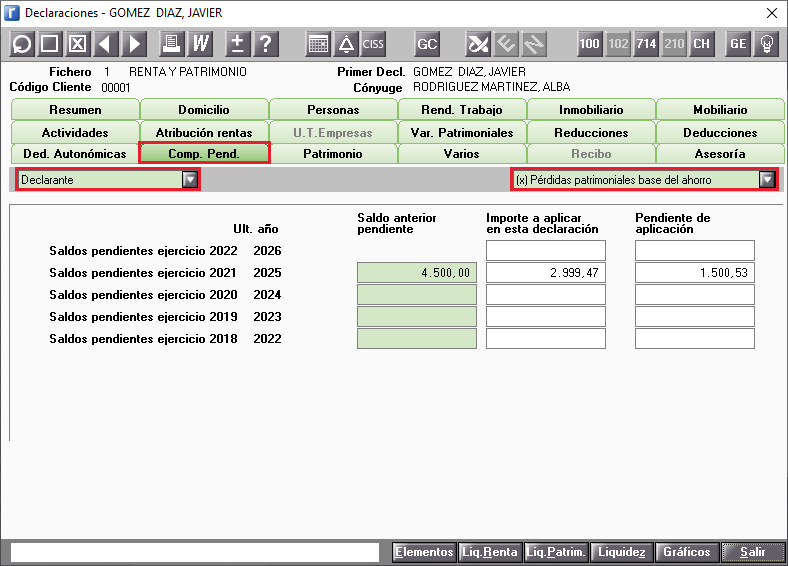Open model 102 from toolbar
This screenshot has height=566, width=788.
[x=618, y=44]
